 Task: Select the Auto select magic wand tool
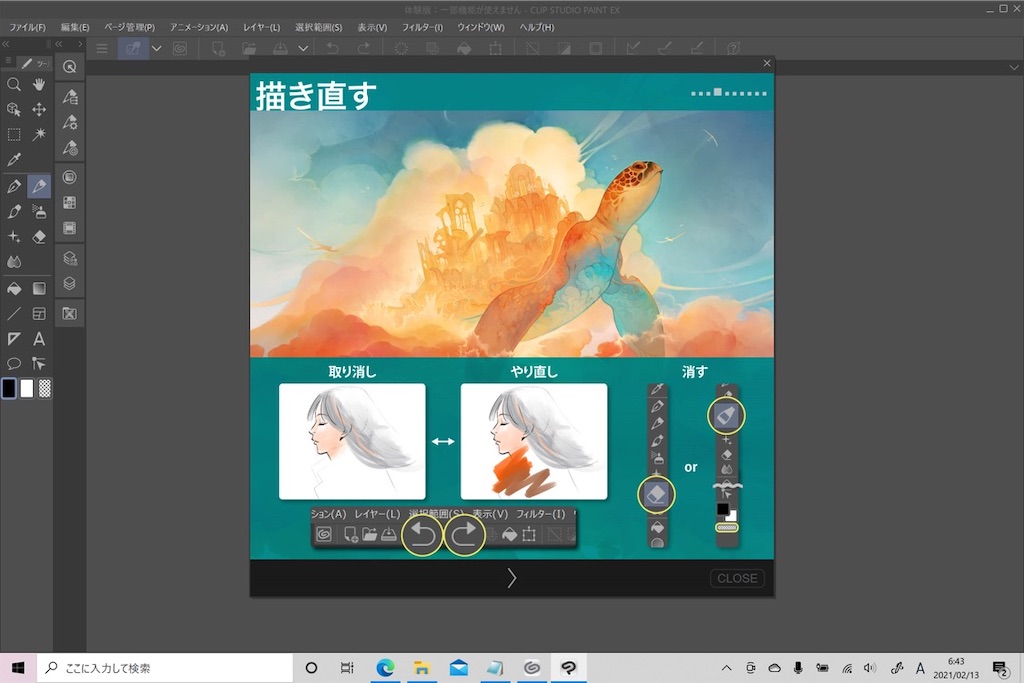pyautogui.click(x=39, y=135)
